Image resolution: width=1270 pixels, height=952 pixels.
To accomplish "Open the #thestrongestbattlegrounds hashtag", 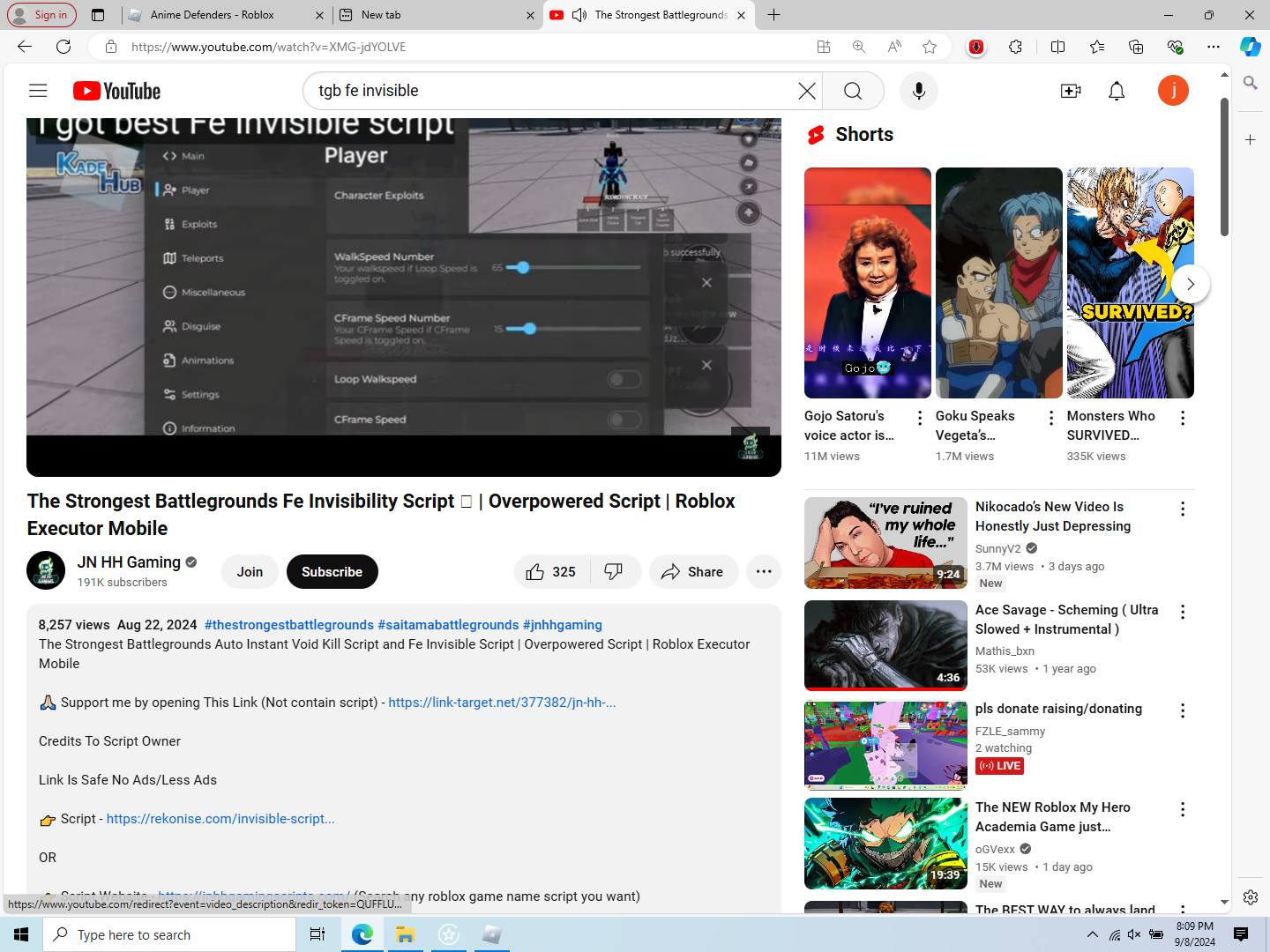I will [289, 625].
